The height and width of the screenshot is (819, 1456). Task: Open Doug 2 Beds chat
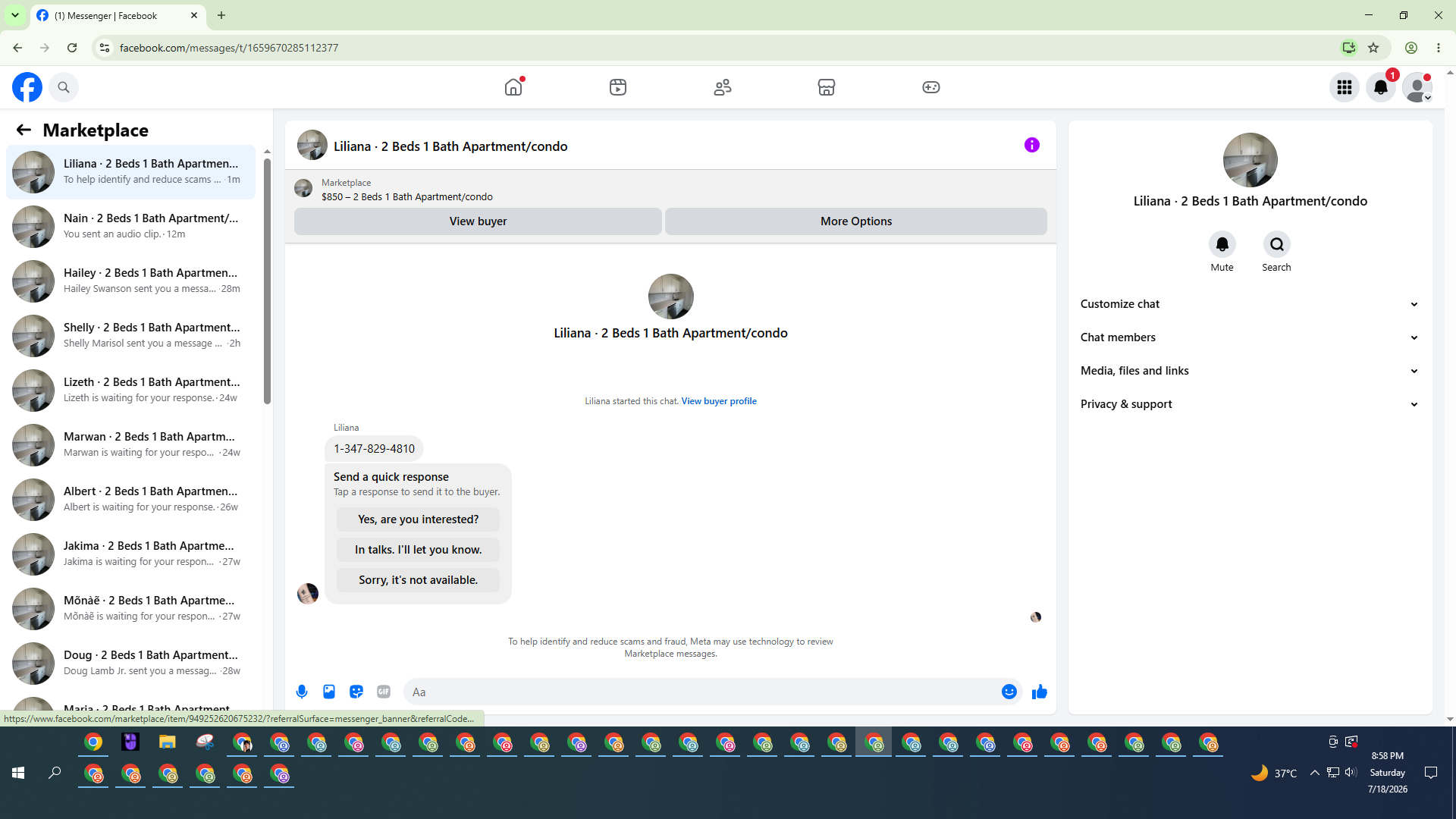[130, 664]
